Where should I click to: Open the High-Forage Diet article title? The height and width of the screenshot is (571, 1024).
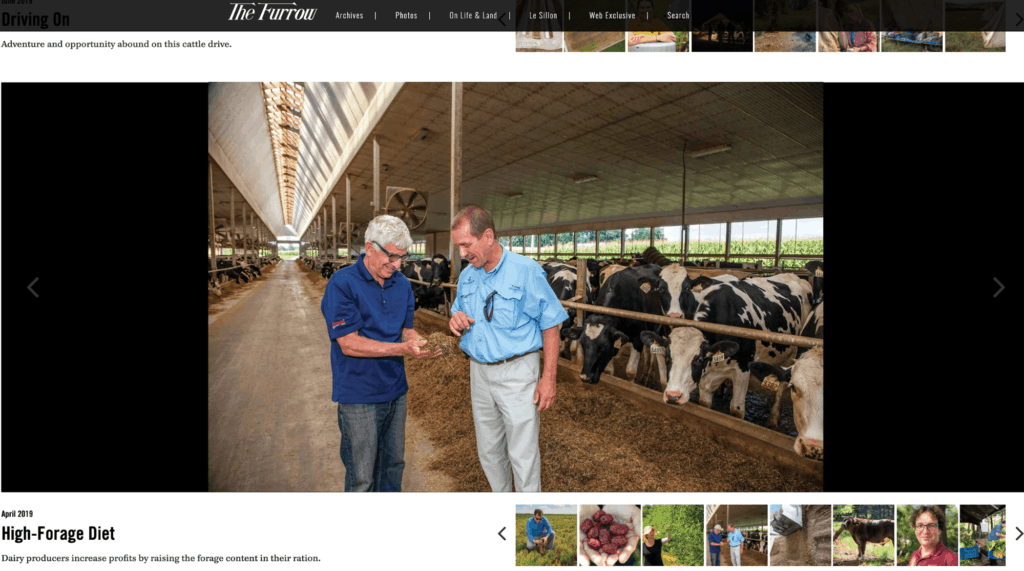point(58,534)
